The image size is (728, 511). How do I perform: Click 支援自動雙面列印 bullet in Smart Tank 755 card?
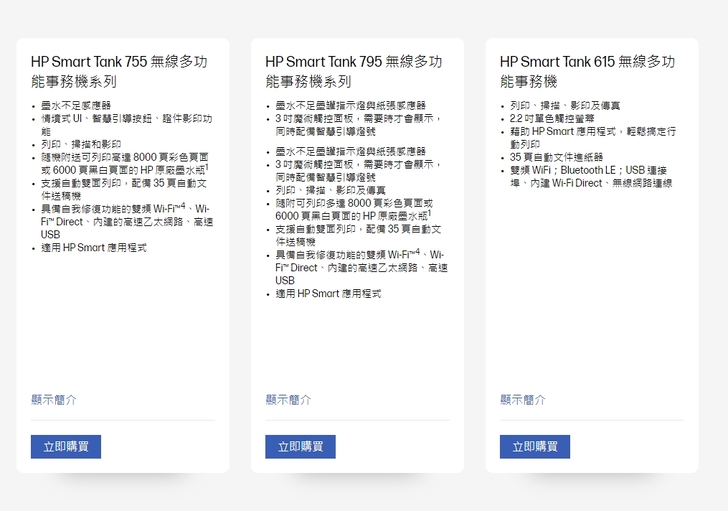(x=124, y=189)
